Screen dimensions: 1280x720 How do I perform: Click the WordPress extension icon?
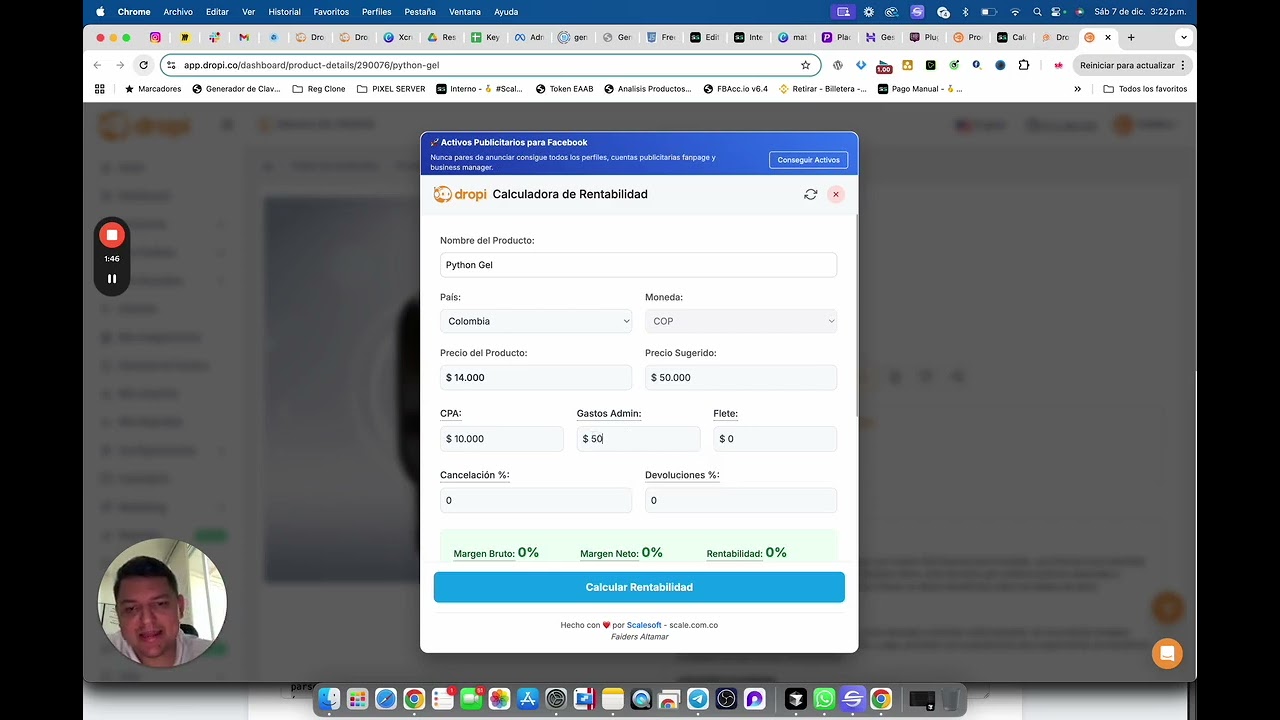click(x=837, y=65)
